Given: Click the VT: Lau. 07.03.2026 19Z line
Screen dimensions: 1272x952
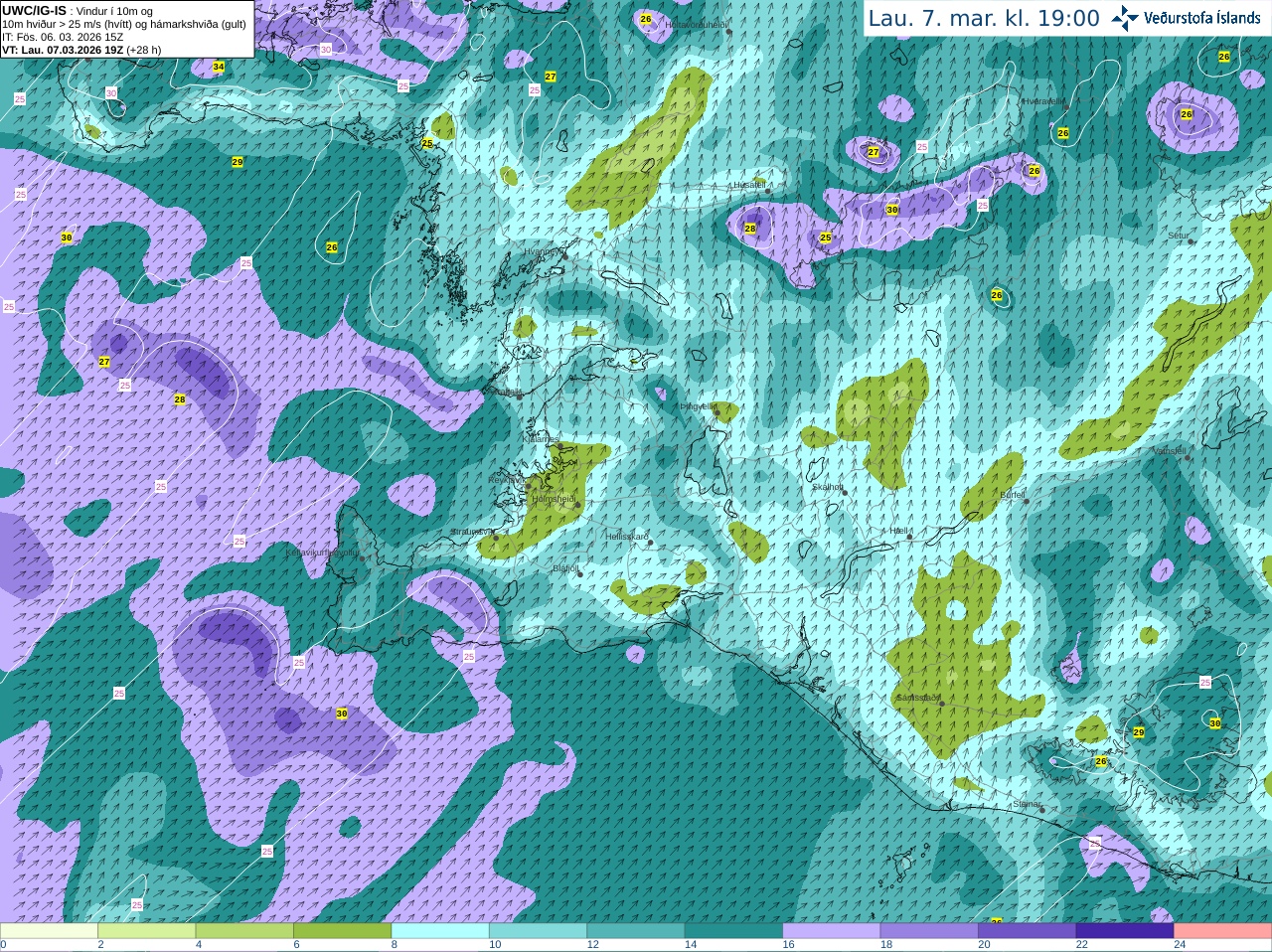Looking at the screenshot, I should pyautogui.click(x=81, y=50).
